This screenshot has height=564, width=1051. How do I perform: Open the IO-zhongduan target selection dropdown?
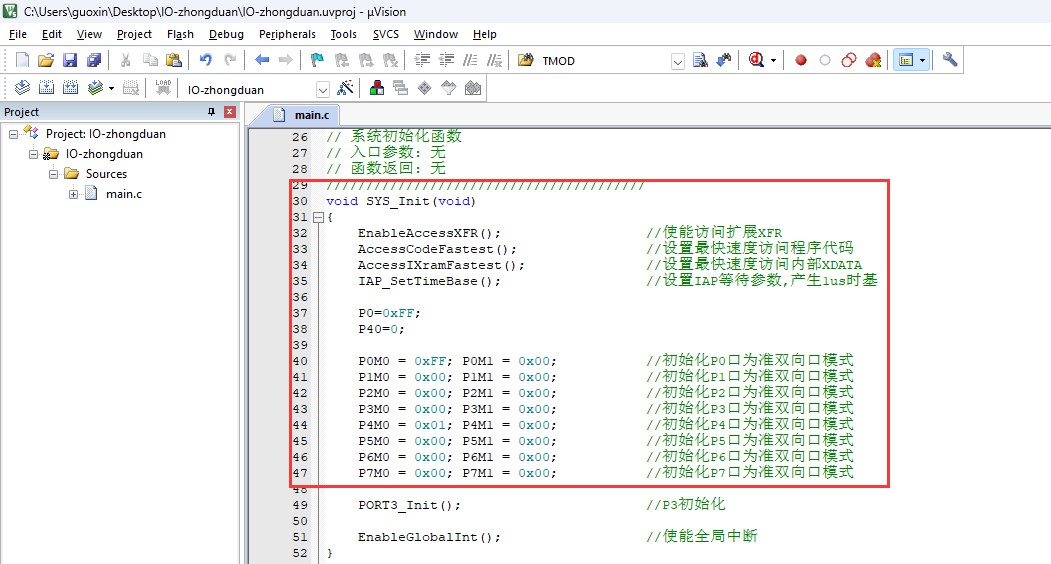coord(323,89)
